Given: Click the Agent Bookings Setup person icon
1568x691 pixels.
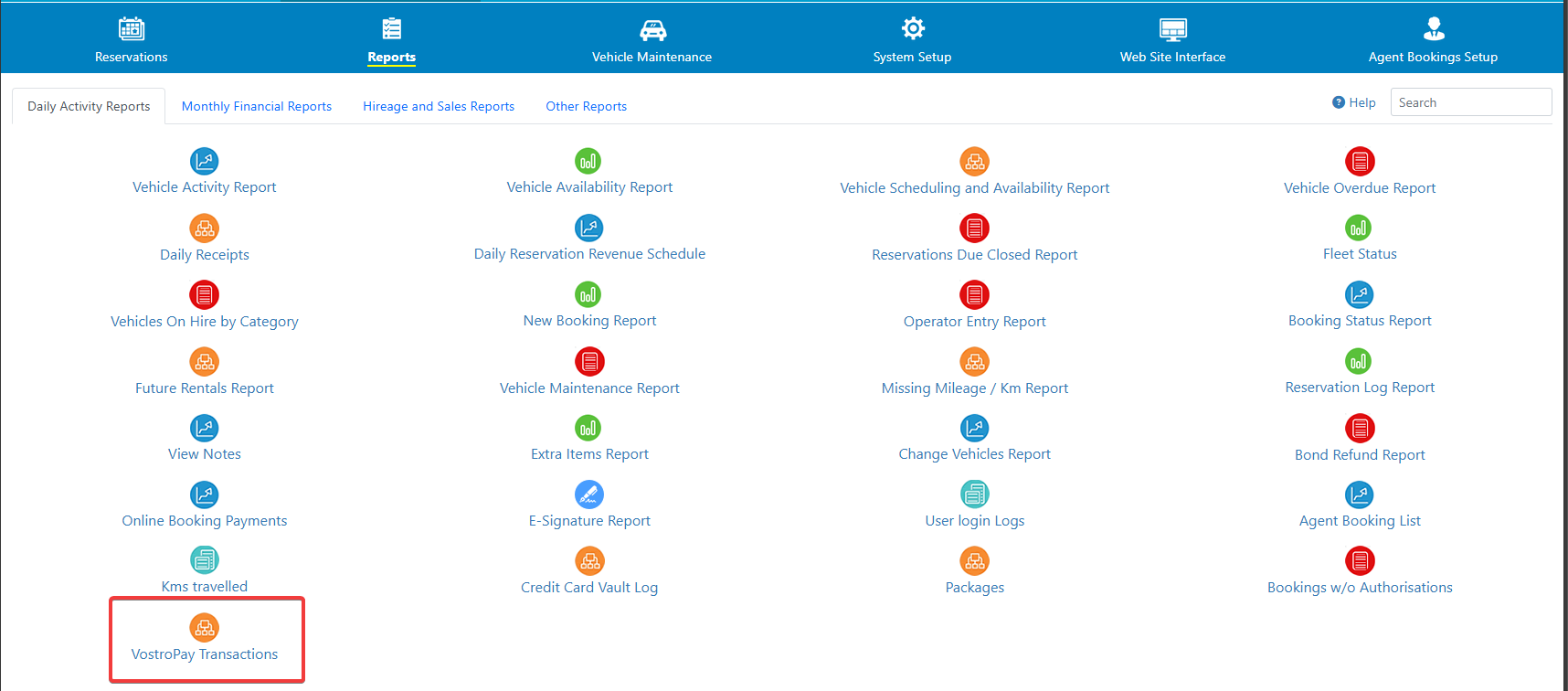Looking at the screenshot, I should pyautogui.click(x=1434, y=28).
